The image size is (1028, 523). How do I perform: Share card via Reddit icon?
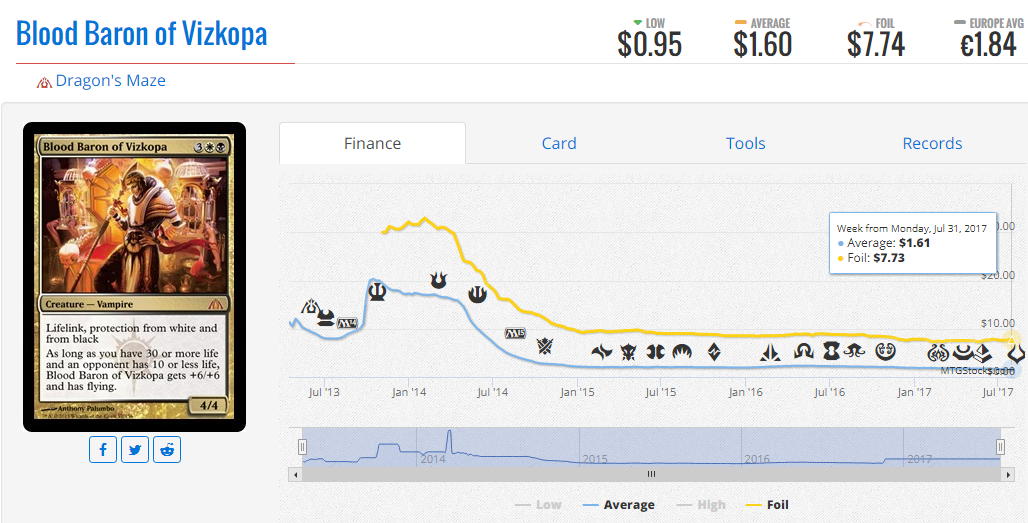coord(167,450)
